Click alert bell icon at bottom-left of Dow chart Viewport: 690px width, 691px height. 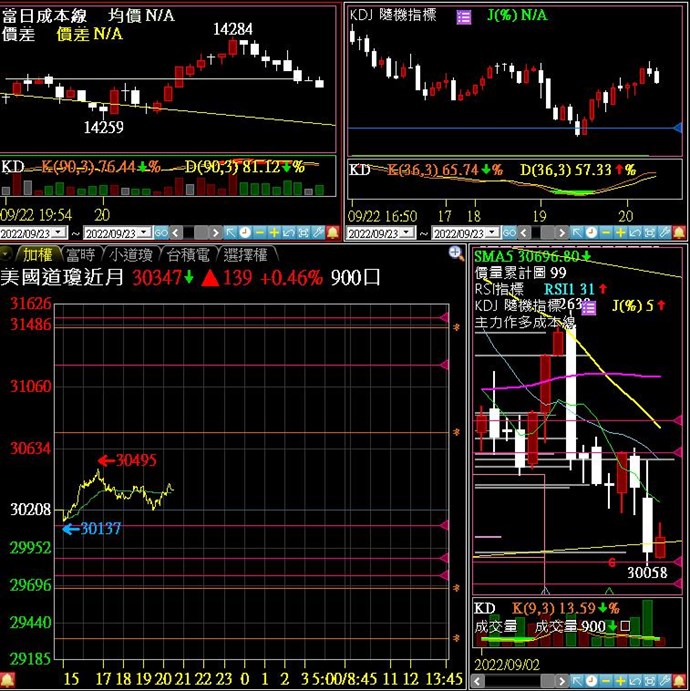(x=7, y=680)
